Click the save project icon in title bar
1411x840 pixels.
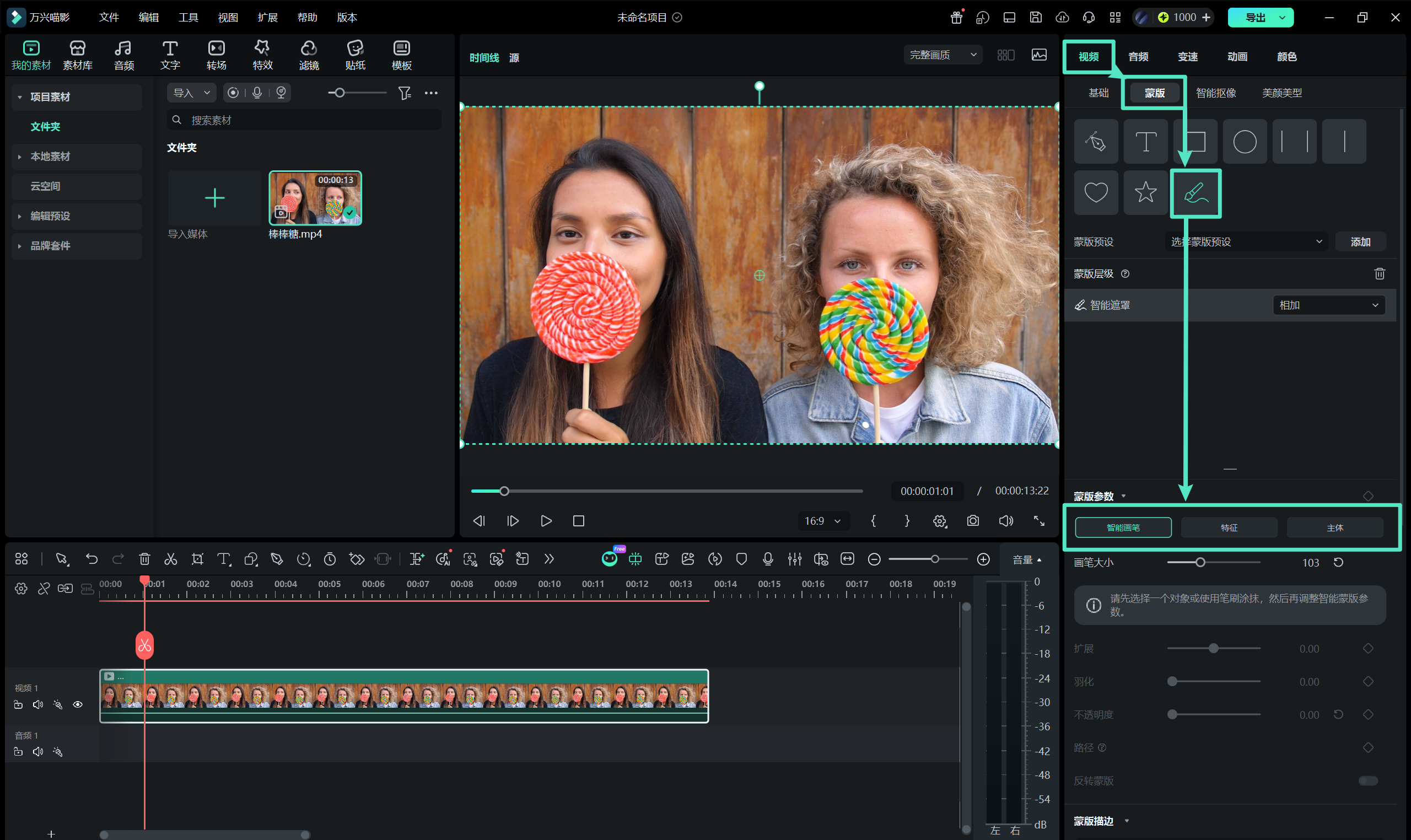(x=1036, y=18)
